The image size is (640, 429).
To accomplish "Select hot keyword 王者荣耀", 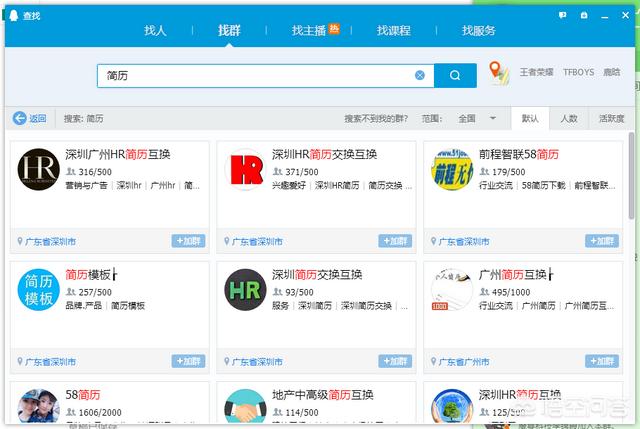I will [x=536, y=73].
